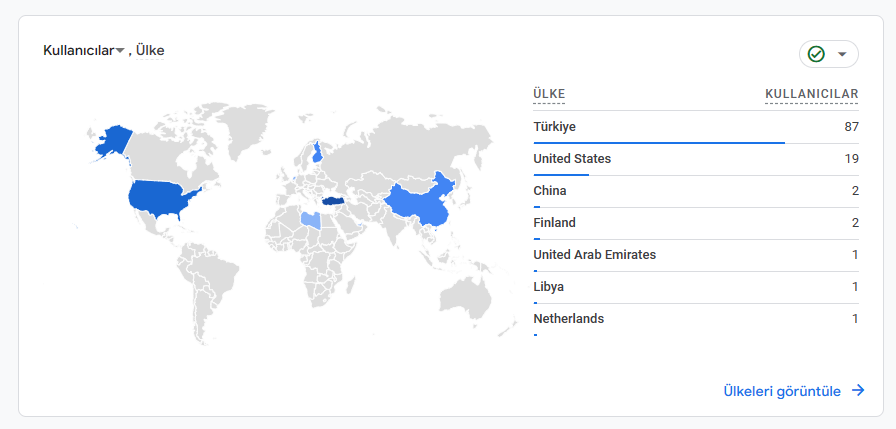Screen dimensions: 896x429
Task: Click the green checkmark data quality icon
Action: coord(816,54)
